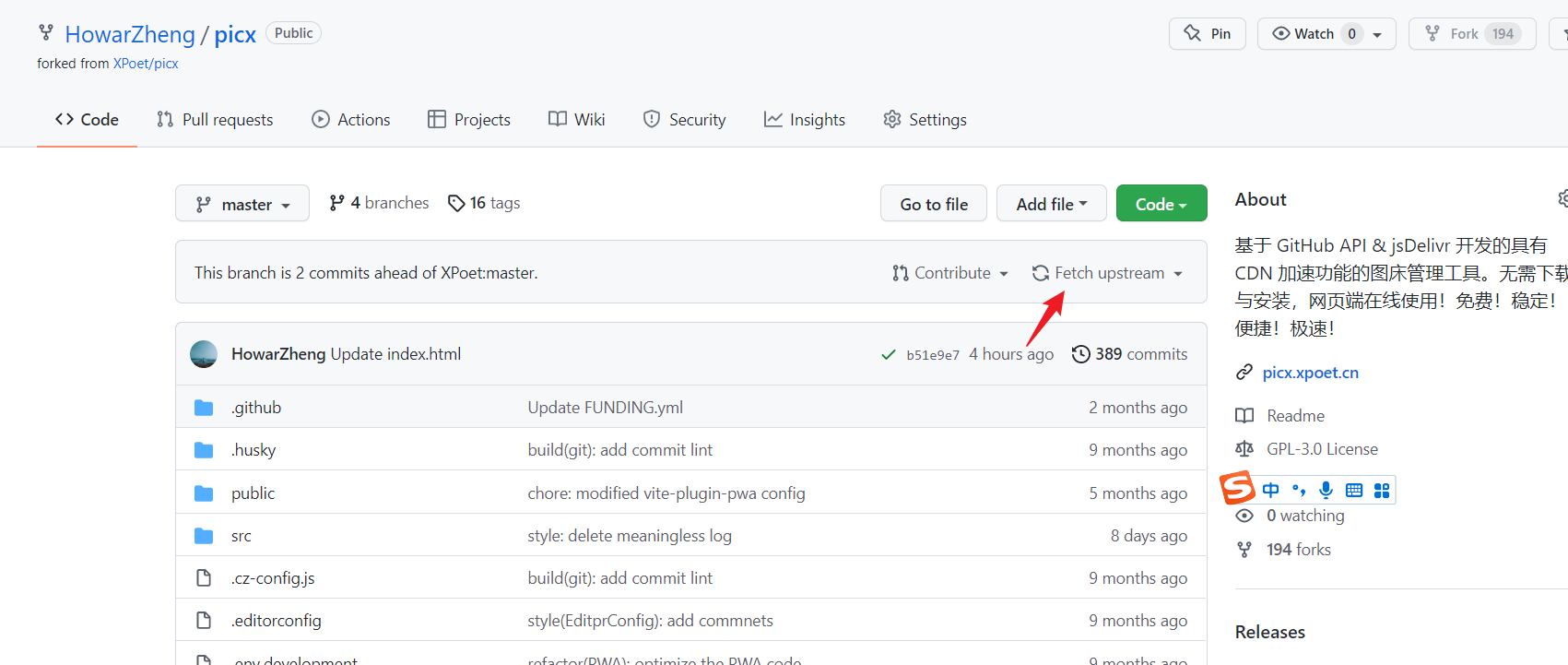Click the Go to file button

click(x=934, y=204)
